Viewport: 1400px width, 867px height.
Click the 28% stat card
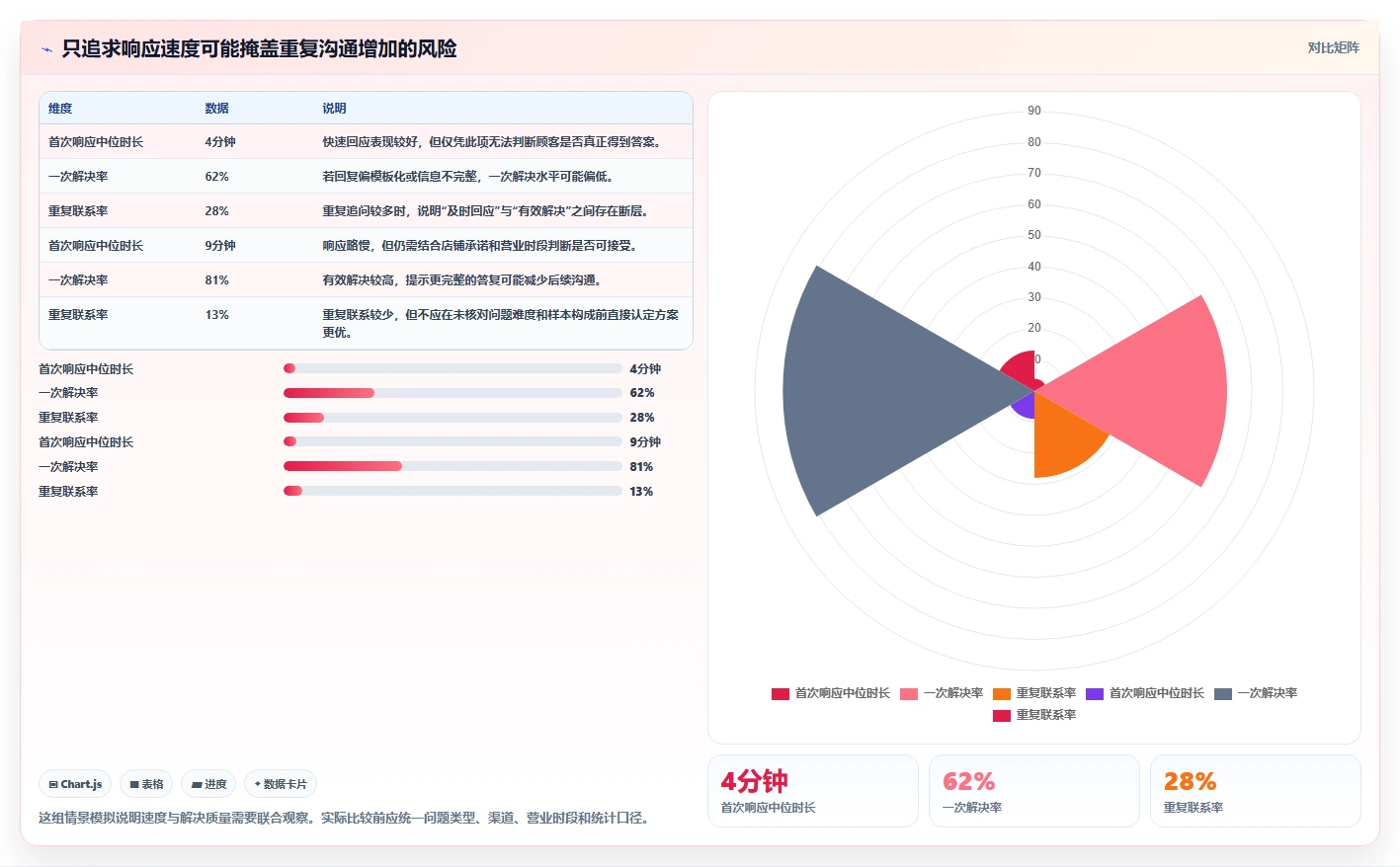1256,791
